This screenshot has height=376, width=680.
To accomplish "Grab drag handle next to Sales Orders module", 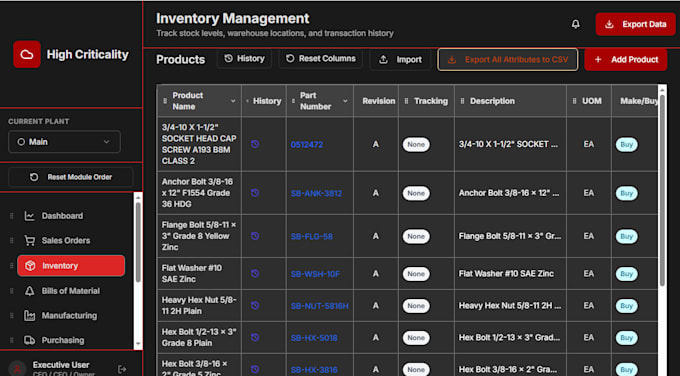I will tap(12, 240).
